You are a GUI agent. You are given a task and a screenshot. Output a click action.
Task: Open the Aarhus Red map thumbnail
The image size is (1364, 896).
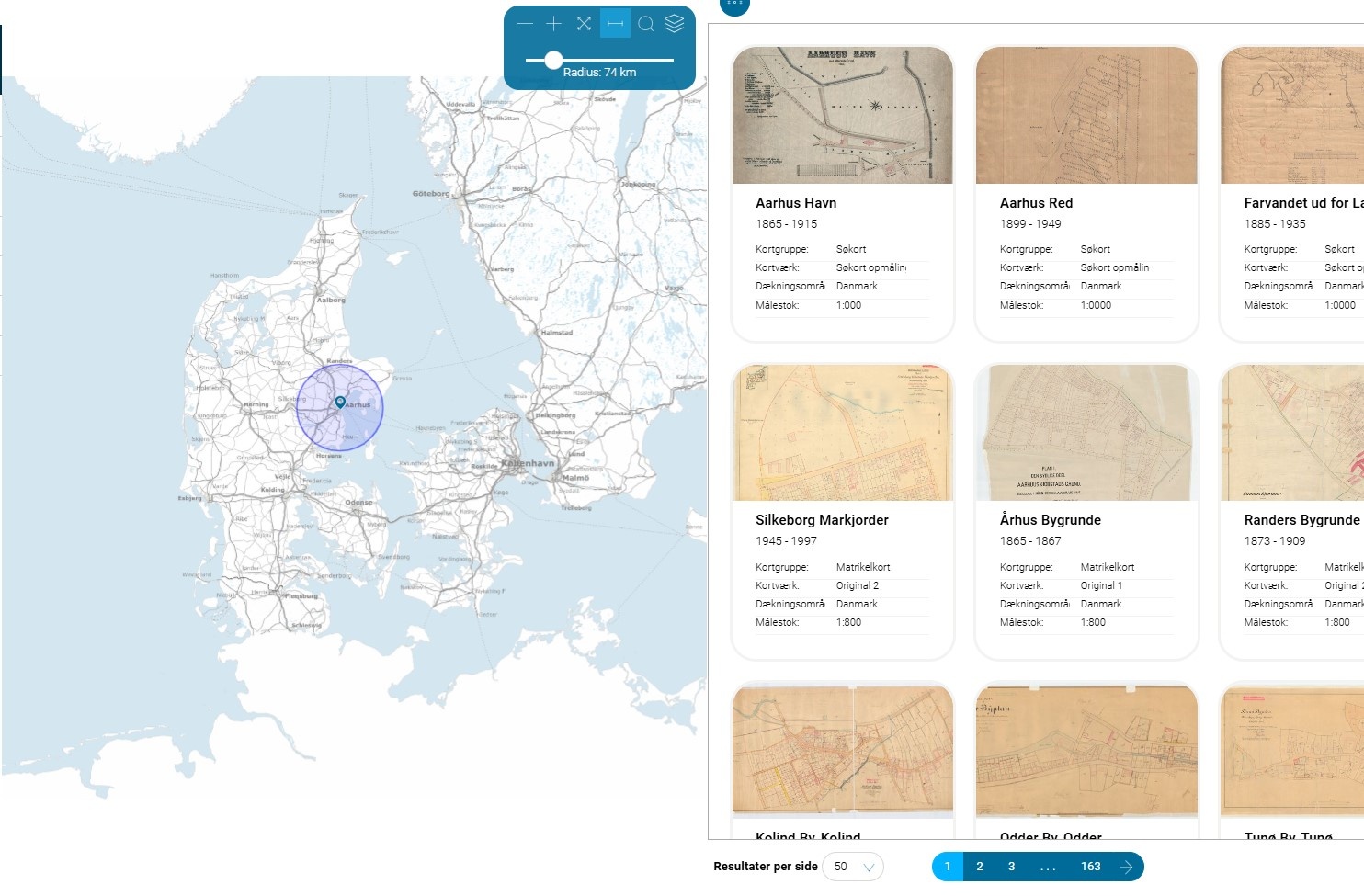[1086, 116]
